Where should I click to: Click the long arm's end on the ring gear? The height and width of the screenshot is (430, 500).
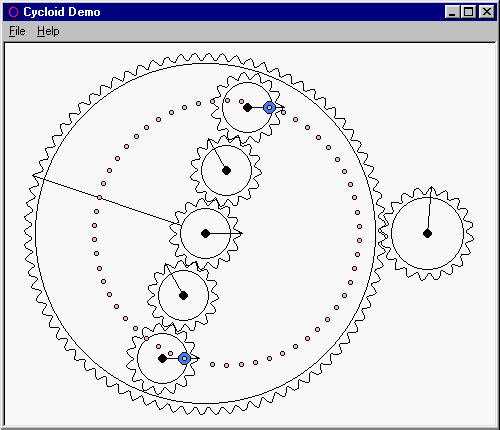click(x=35, y=175)
